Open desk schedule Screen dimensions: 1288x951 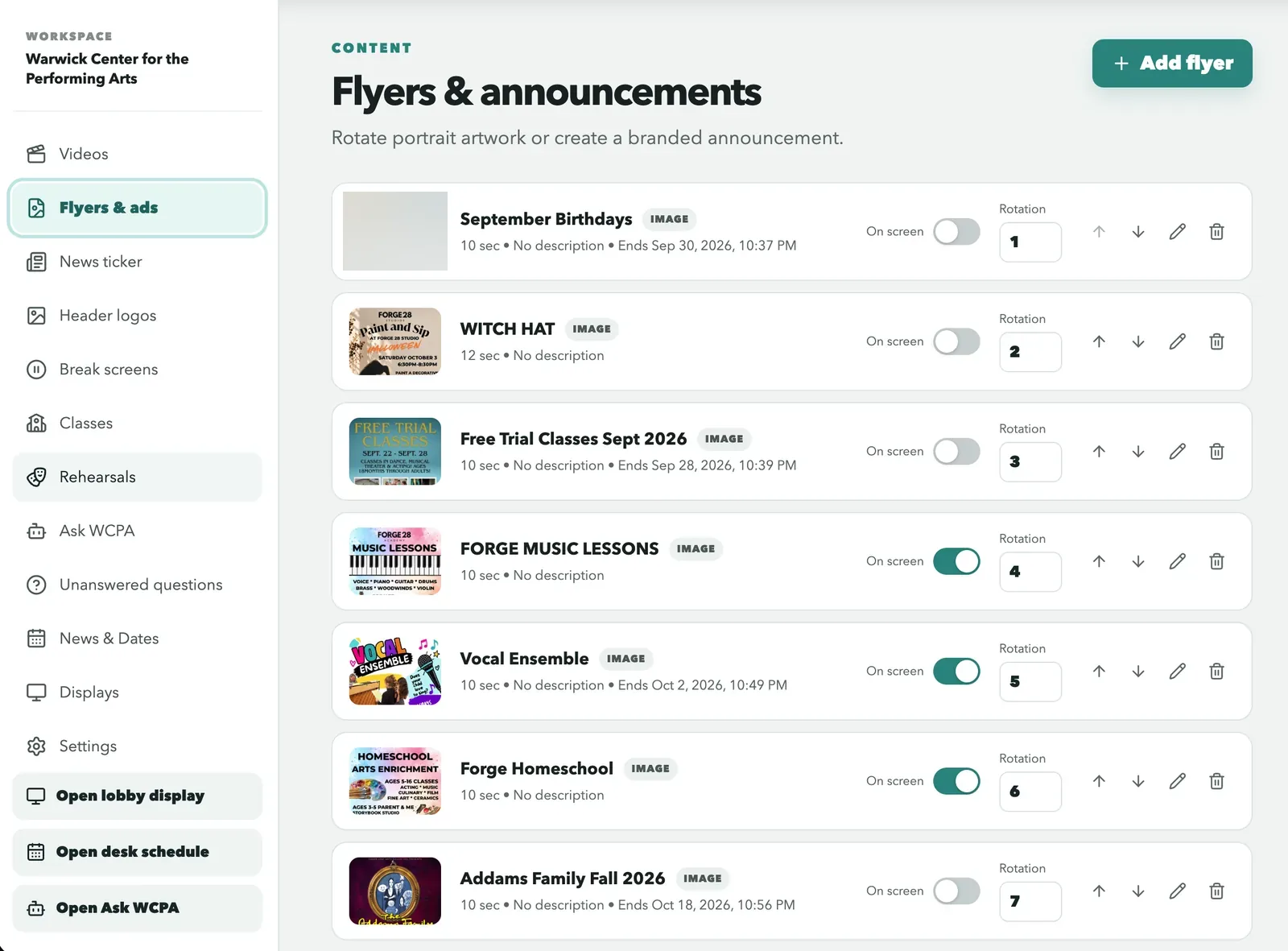[137, 852]
